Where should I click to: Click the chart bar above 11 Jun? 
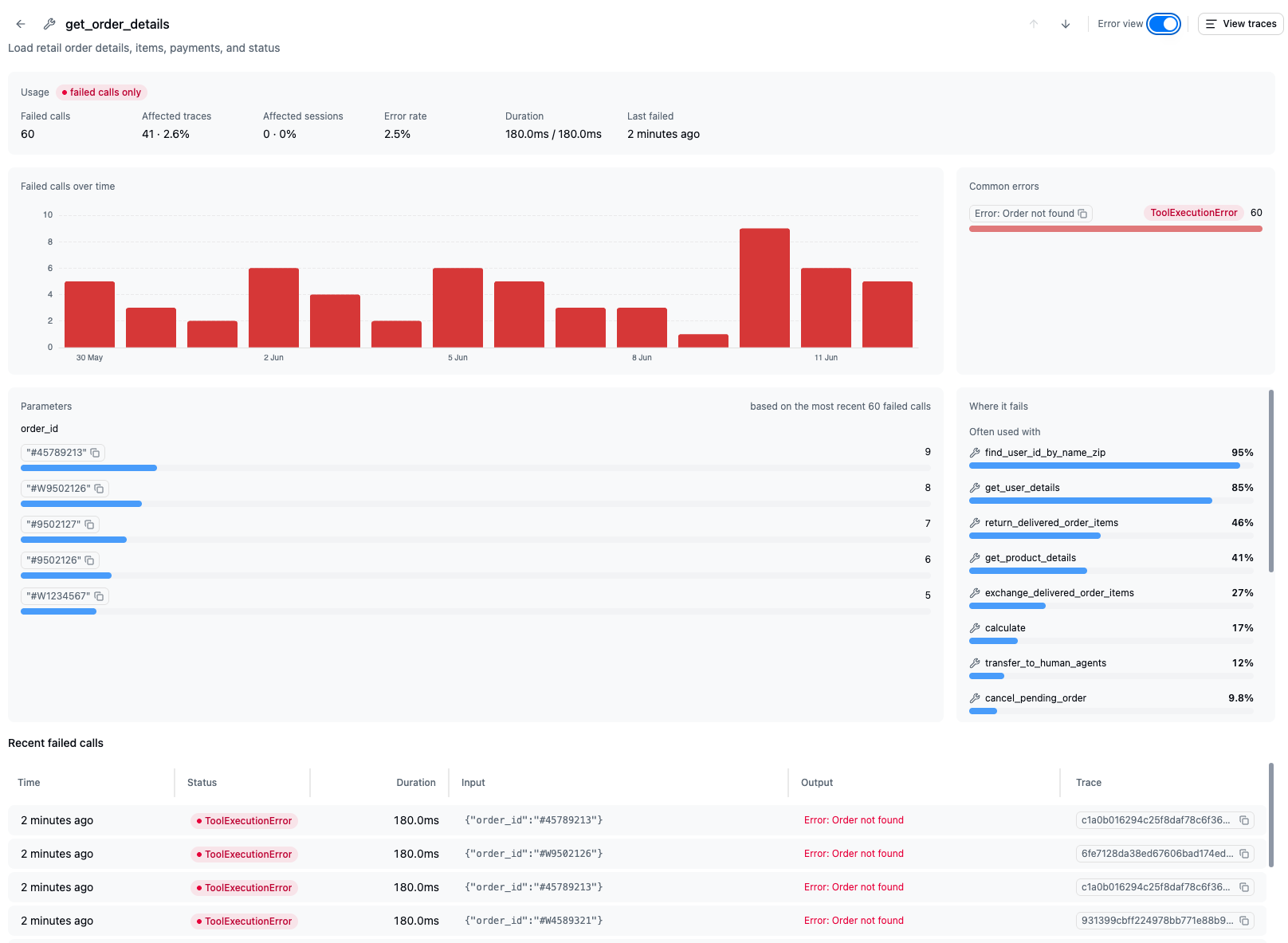(826, 308)
